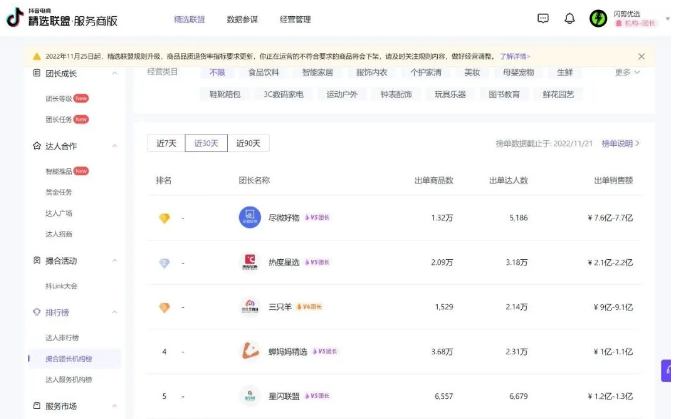Filter by 智能家居 category

point(317,72)
